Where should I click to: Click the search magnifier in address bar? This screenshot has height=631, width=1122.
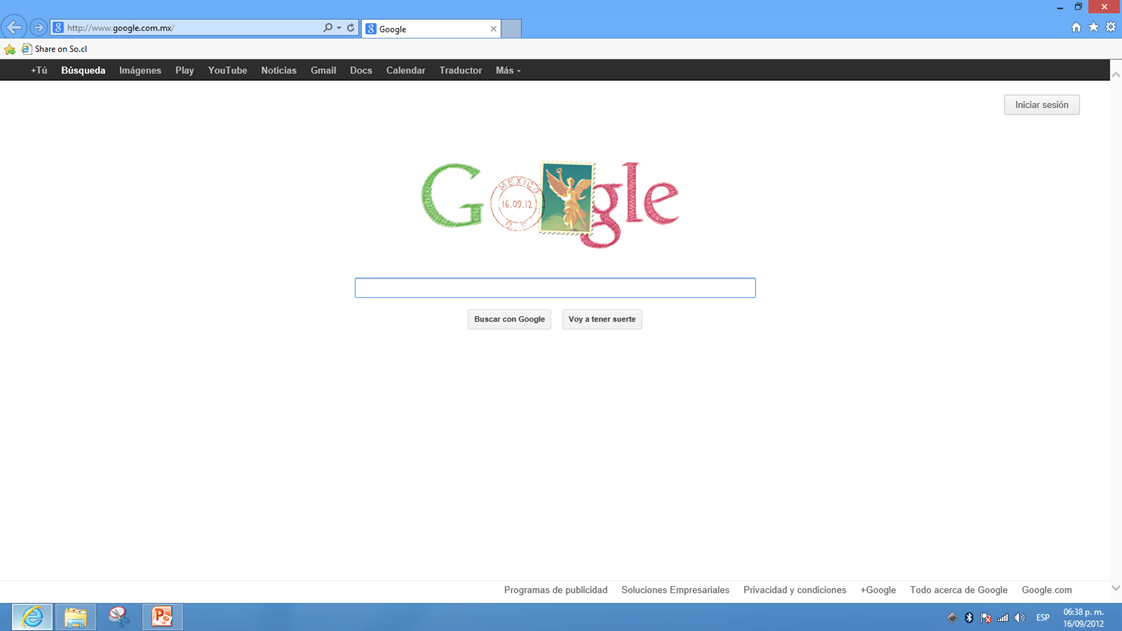click(x=327, y=28)
